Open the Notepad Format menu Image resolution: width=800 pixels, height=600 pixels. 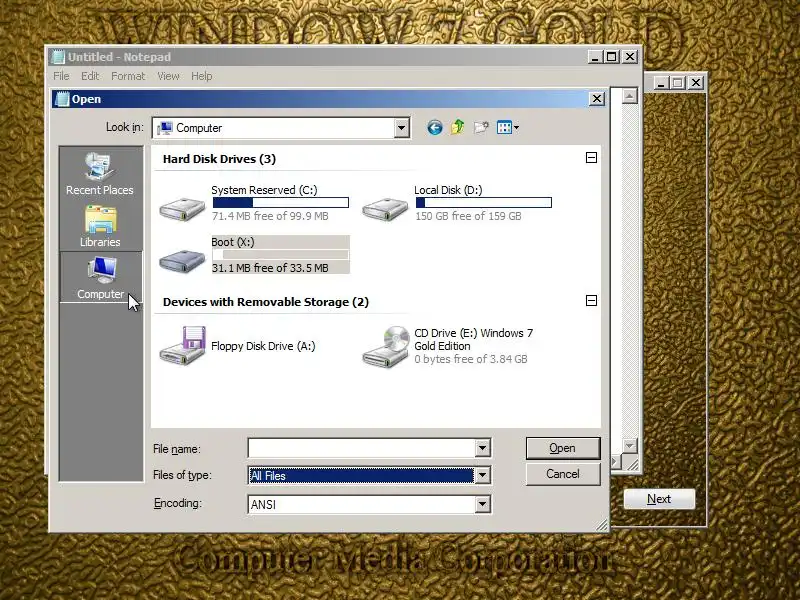point(128,76)
